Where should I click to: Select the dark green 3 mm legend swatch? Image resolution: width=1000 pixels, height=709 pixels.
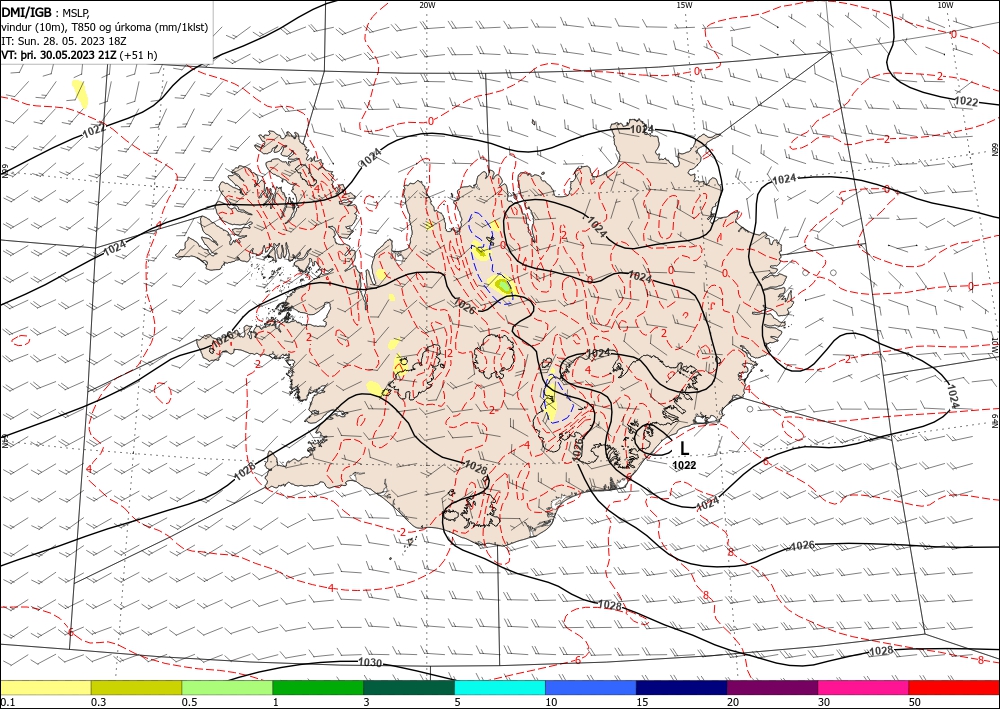click(409, 687)
